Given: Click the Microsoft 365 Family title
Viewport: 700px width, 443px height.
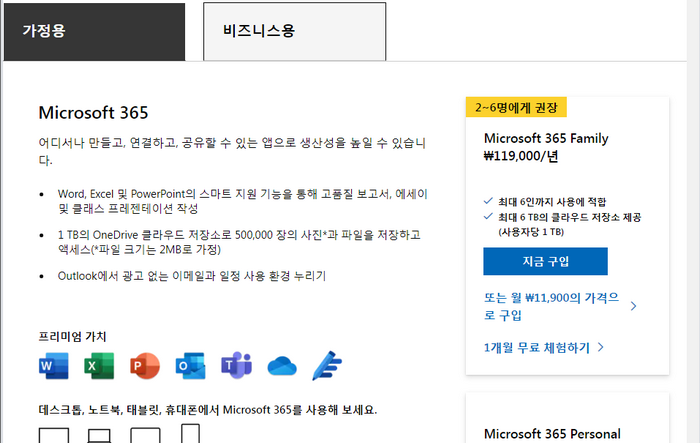Looking at the screenshot, I should (546, 138).
